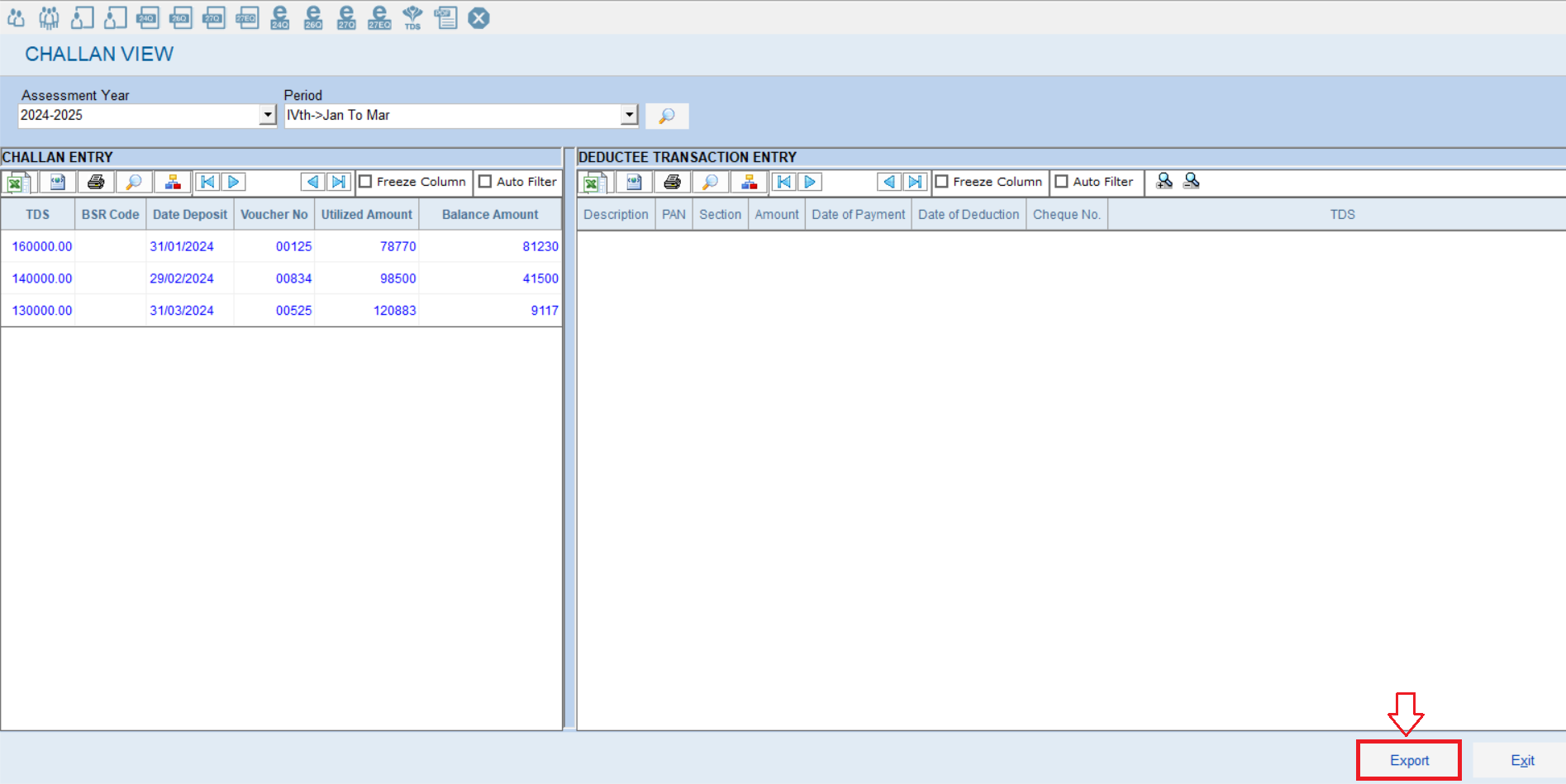Click the e-24Q return icon
The height and width of the screenshot is (784, 1566).
(280, 17)
